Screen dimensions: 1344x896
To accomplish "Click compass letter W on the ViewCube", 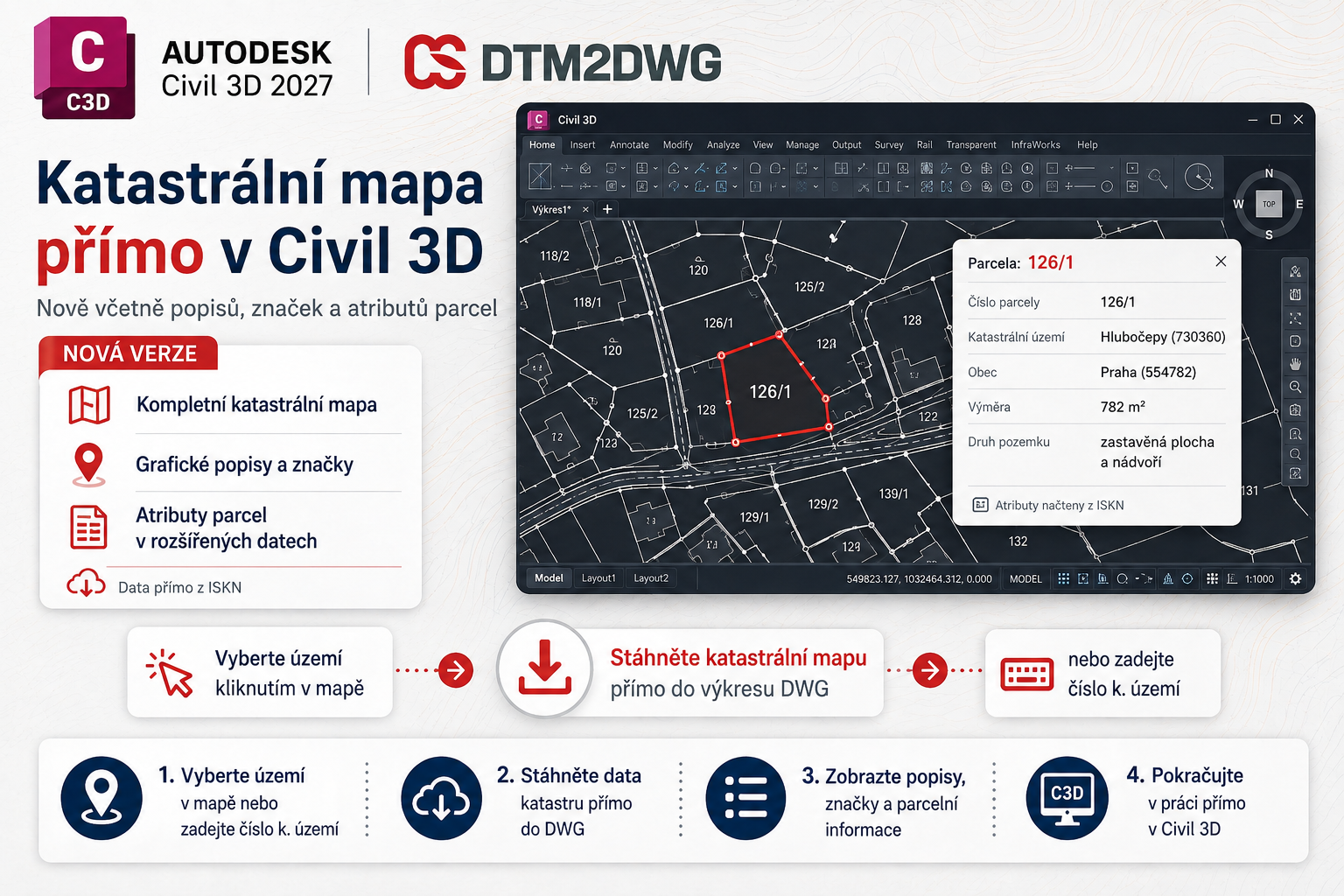I will click(x=1238, y=205).
